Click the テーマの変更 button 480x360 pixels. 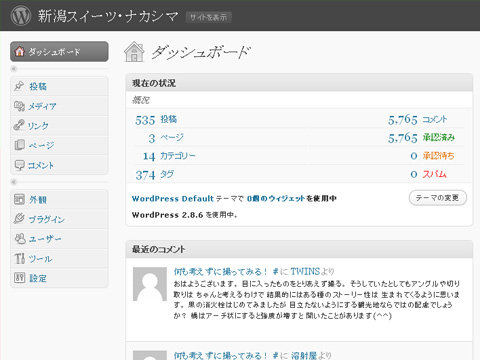(438, 198)
